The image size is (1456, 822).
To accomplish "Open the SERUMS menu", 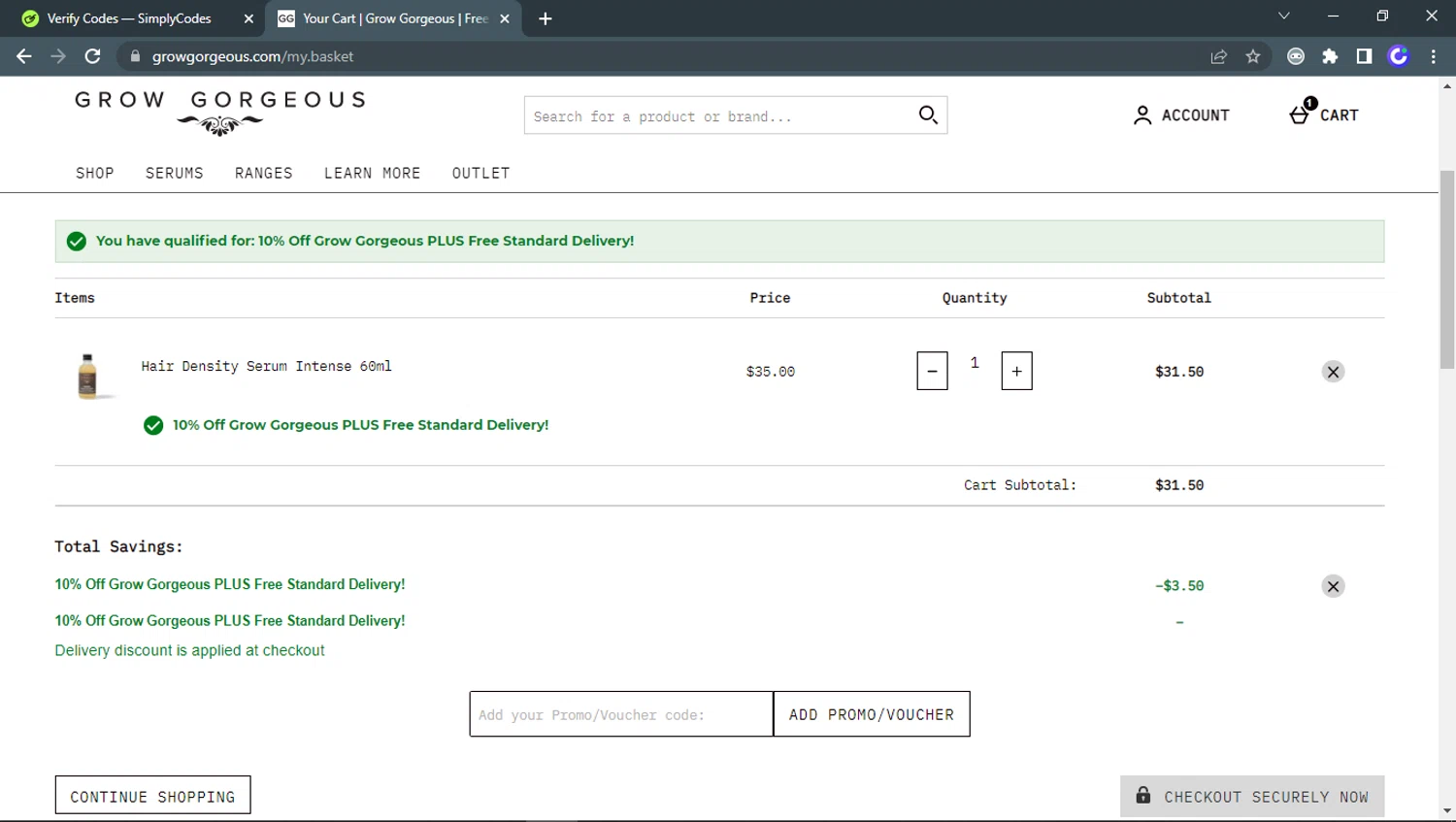I will [175, 173].
